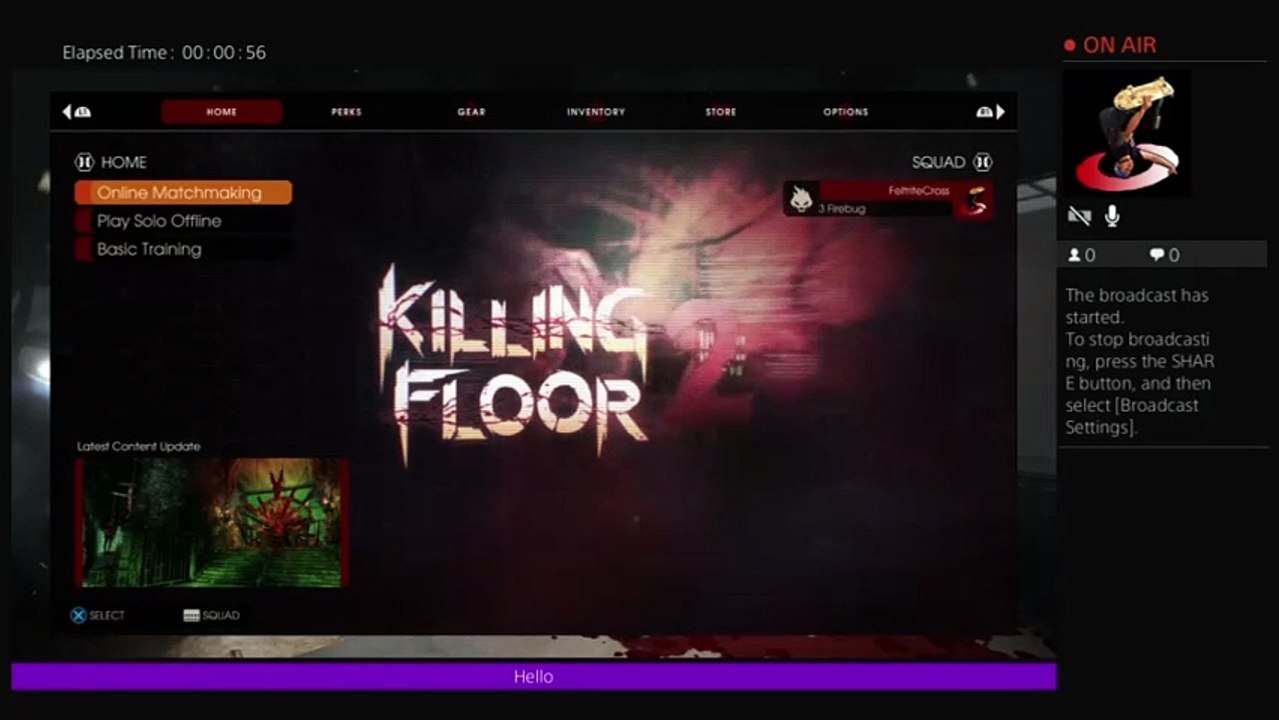
Task: Open the Latest Content Update thumbnail
Action: tap(211, 522)
